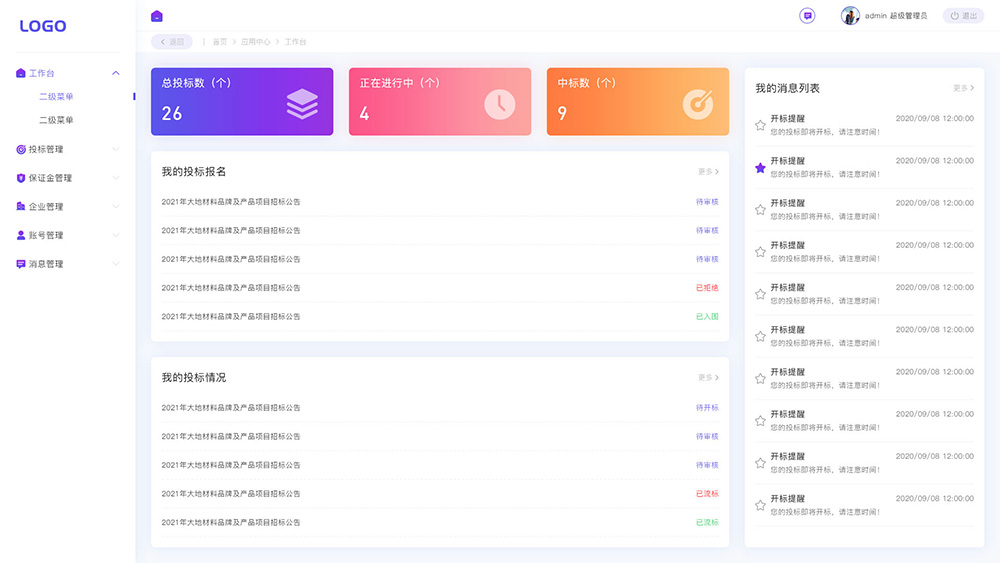Click the layers icon on 总投标数 card
Viewport: 1000px width, 563px height.
[x=302, y=104]
